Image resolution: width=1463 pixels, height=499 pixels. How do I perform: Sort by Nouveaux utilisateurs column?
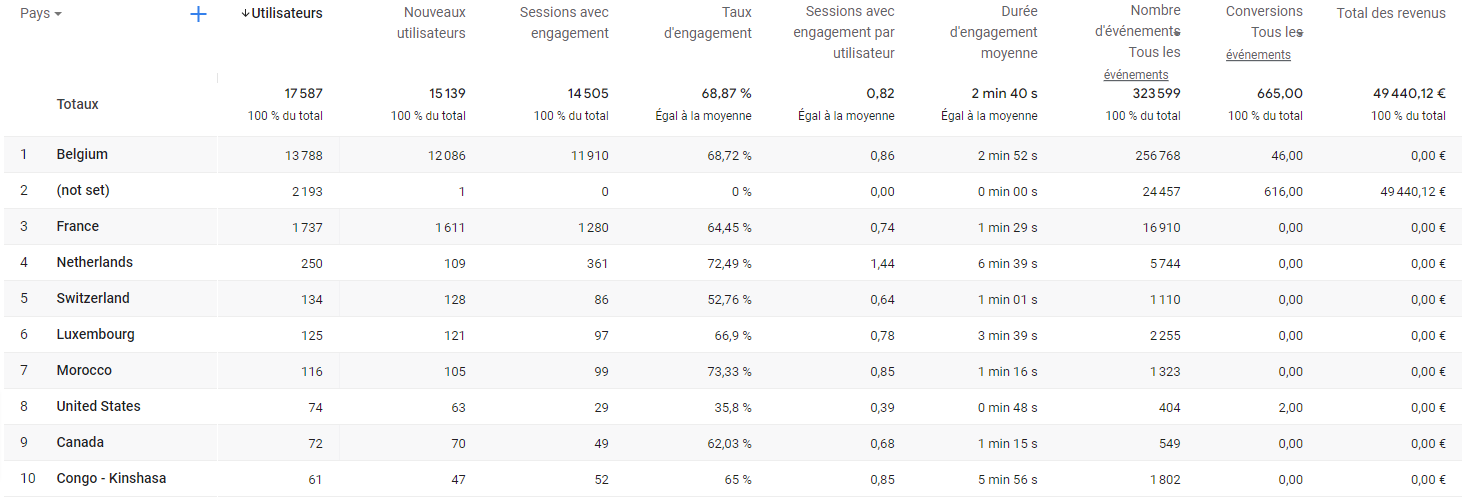[434, 22]
